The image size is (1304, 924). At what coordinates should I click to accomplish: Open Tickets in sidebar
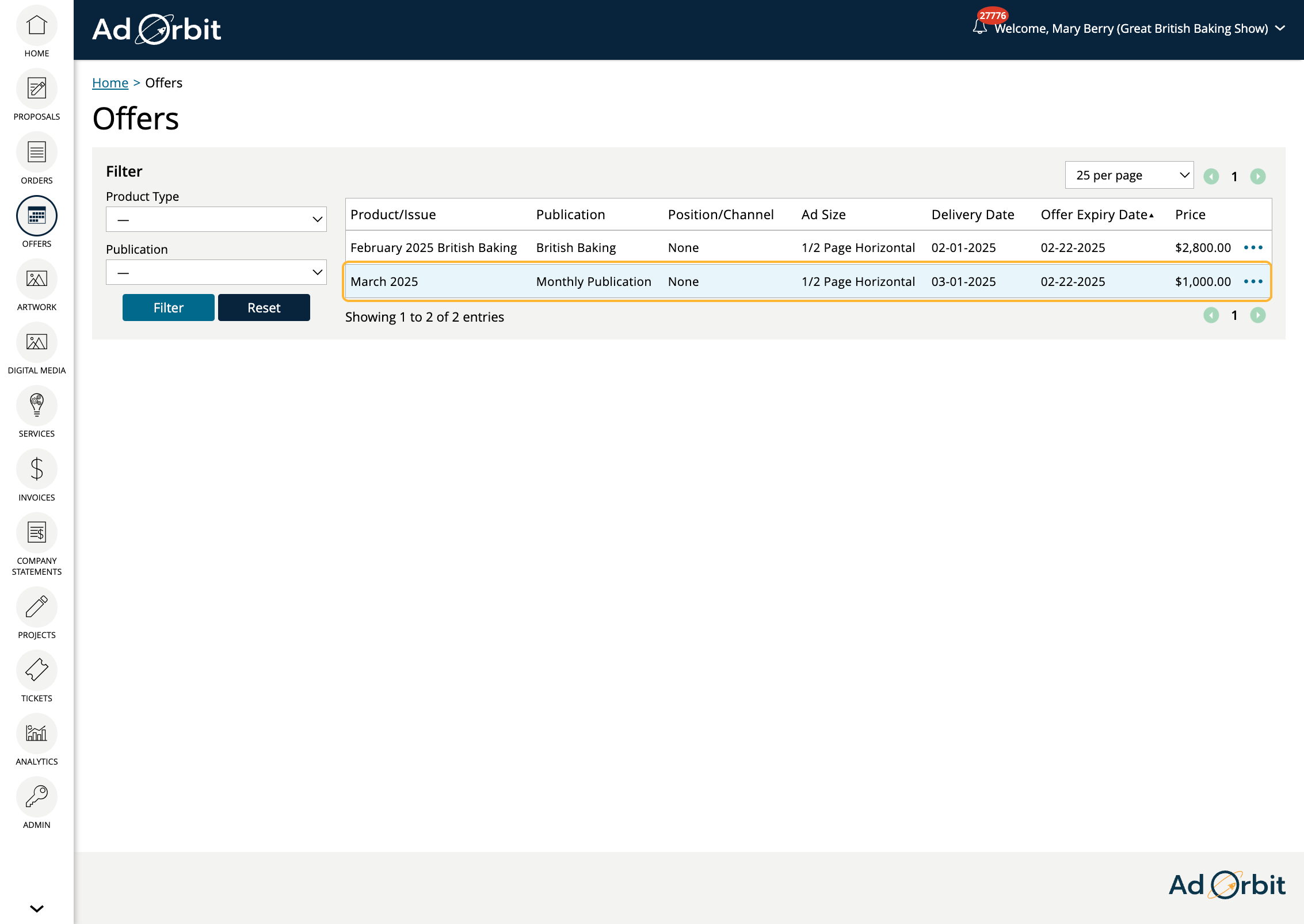36,670
